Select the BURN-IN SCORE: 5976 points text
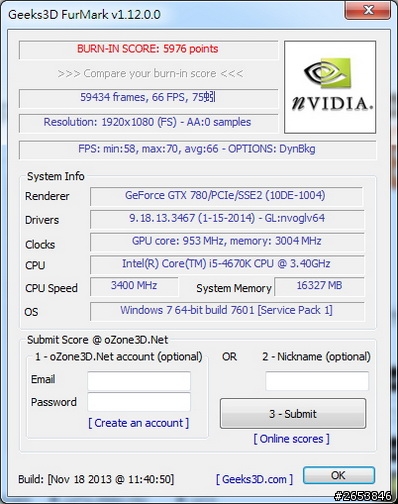The image size is (398, 504). pyautogui.click(x=148, y=49)
